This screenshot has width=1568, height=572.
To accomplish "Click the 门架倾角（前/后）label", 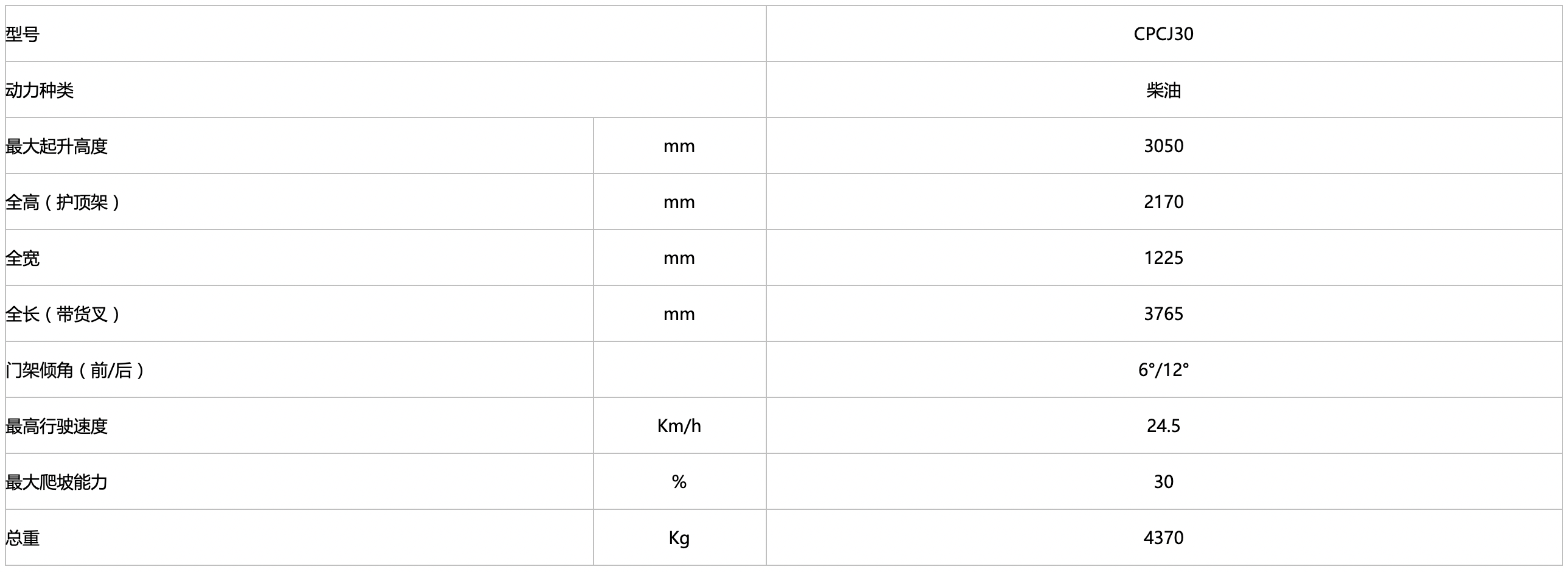I will point(75,370).
